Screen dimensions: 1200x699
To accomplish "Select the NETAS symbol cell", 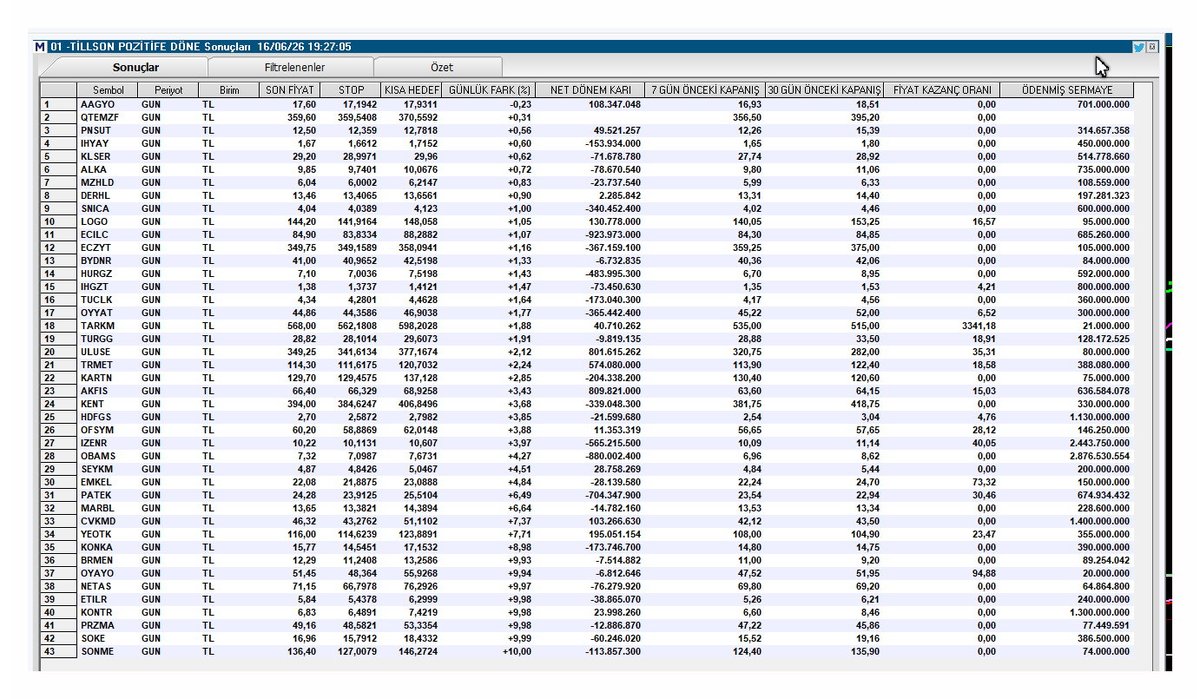I will point(108,586).
